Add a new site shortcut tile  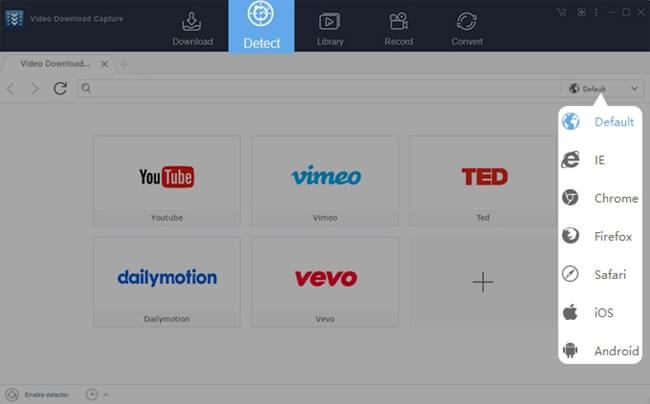[x=483, y=282]
